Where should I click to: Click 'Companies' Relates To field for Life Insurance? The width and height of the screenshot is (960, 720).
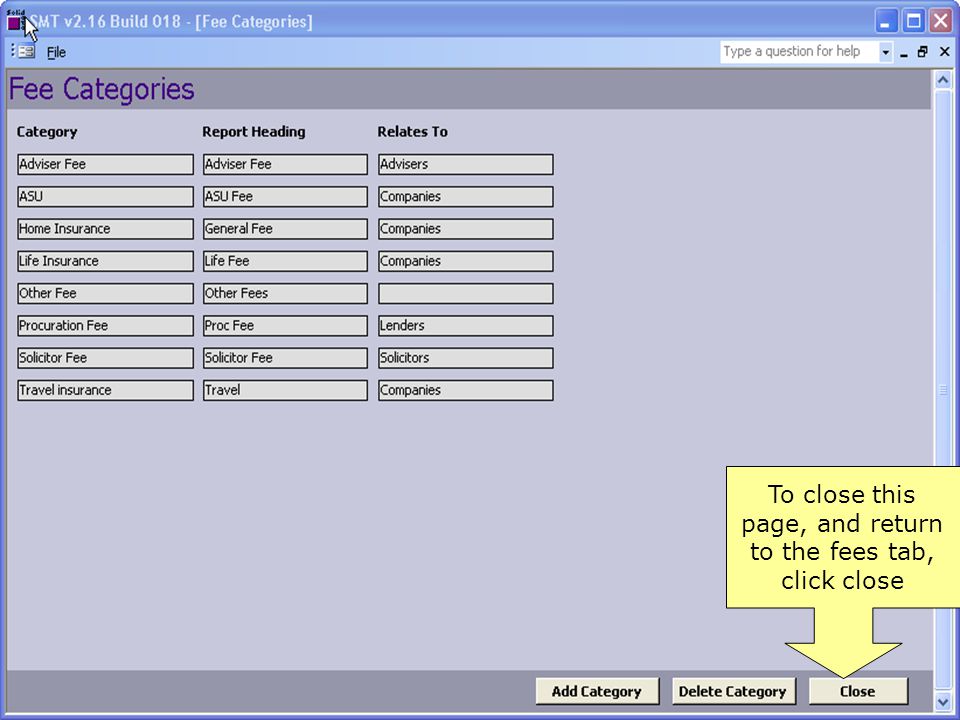tap(466, 261)
